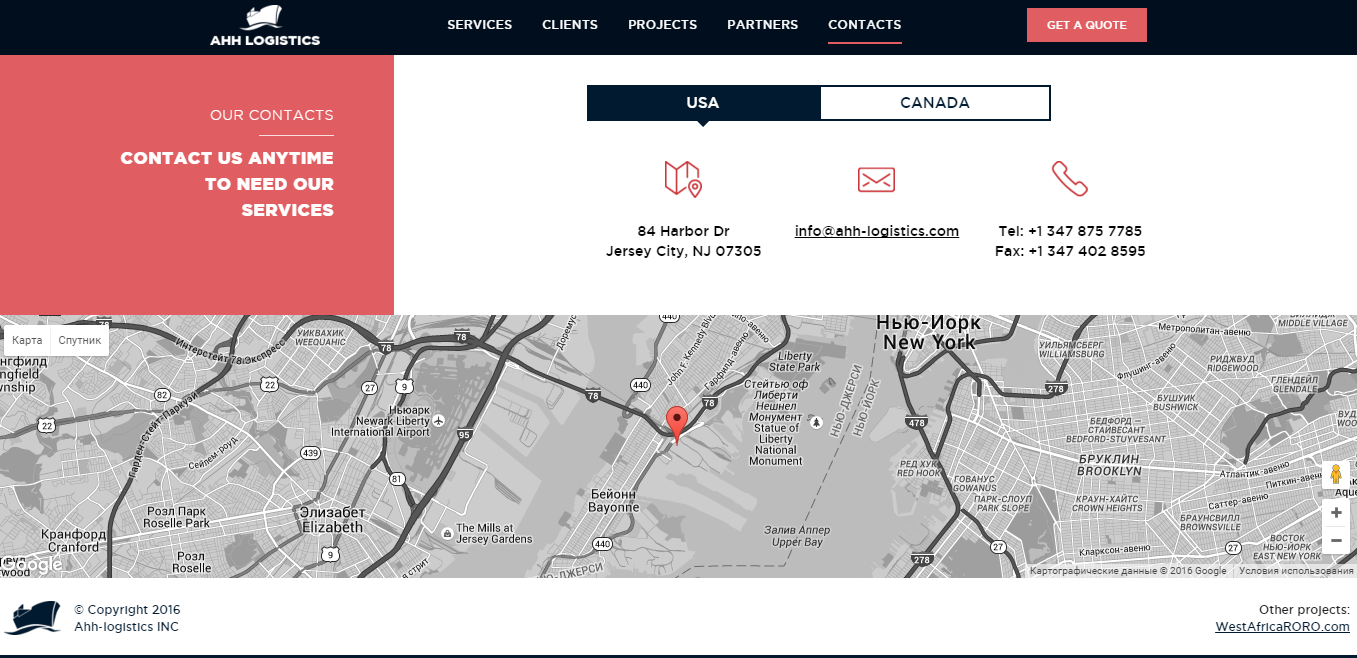Select the Карта map view
Screen dimensions: 1357x658
tap(27, 340)
